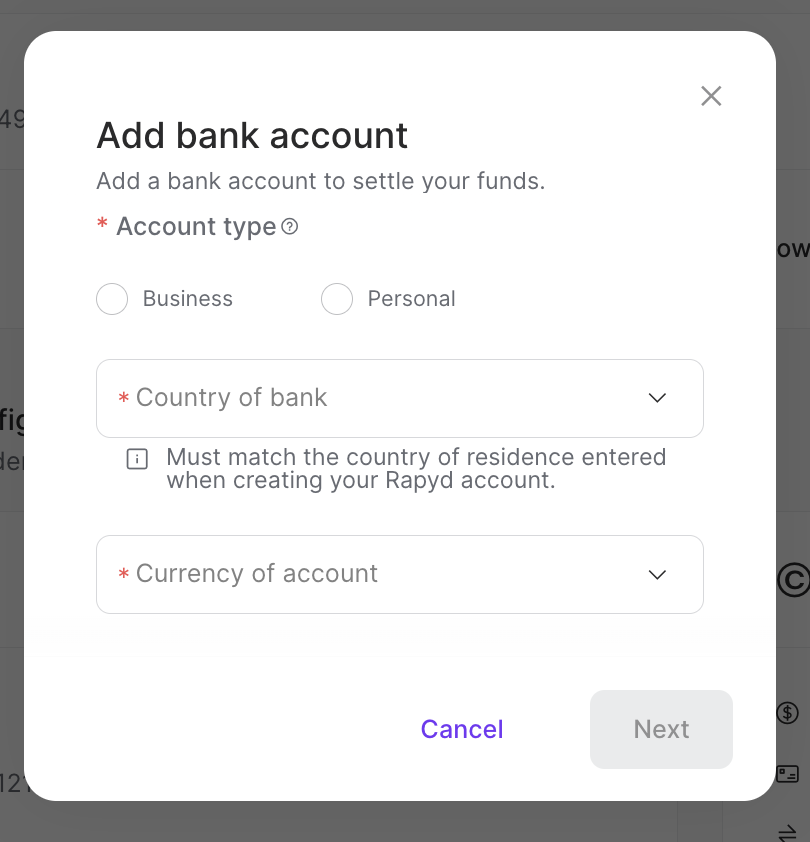The image size is (810, 842).
Task: Click the X icon in the dialog corner
Action: point(711,96)
